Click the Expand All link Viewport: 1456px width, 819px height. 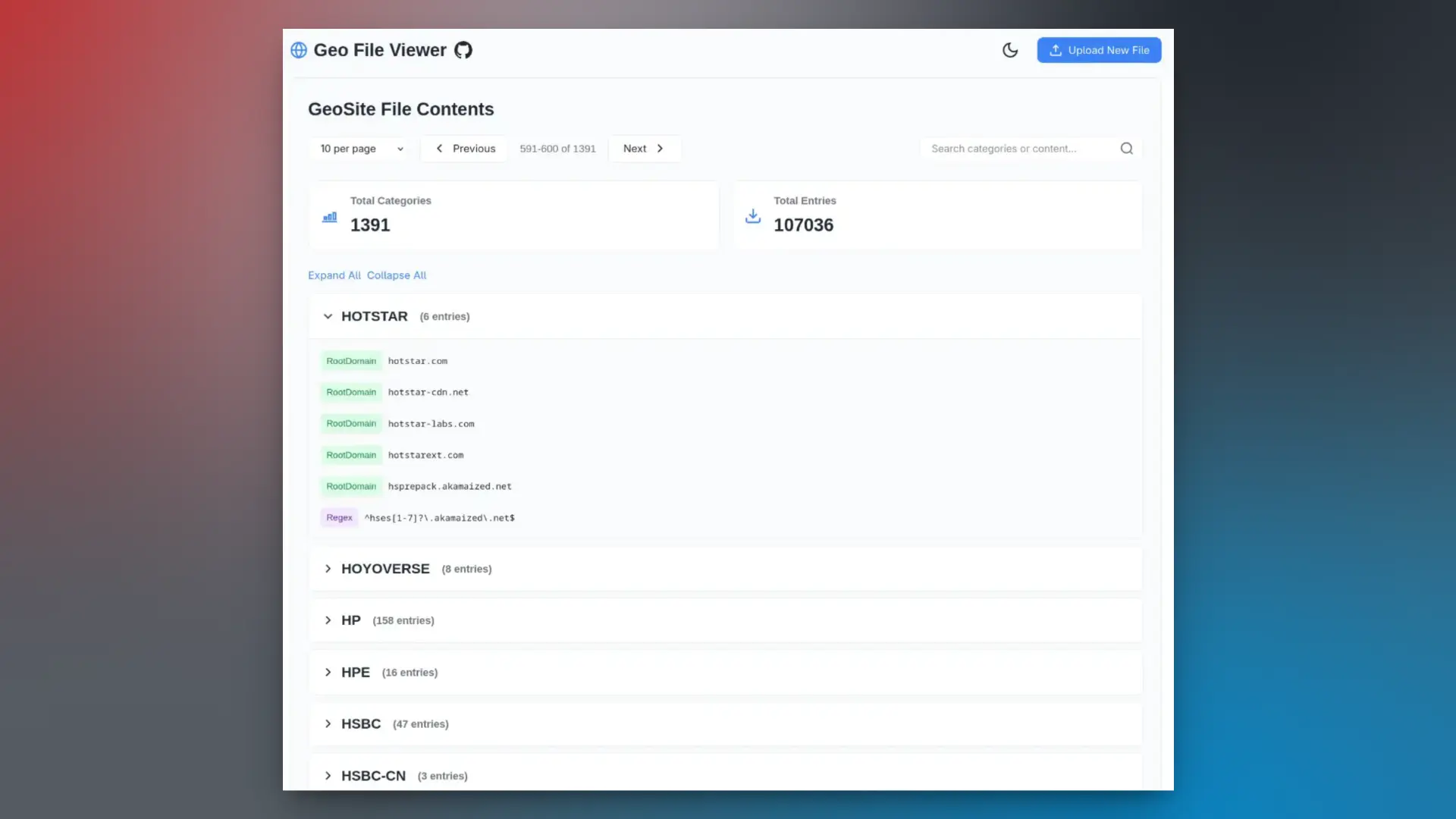click(x=334, y=275)
